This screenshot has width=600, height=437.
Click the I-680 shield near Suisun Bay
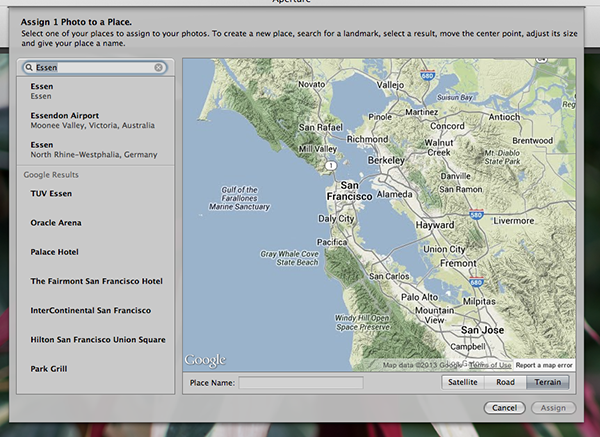click(x=427, y=75)
